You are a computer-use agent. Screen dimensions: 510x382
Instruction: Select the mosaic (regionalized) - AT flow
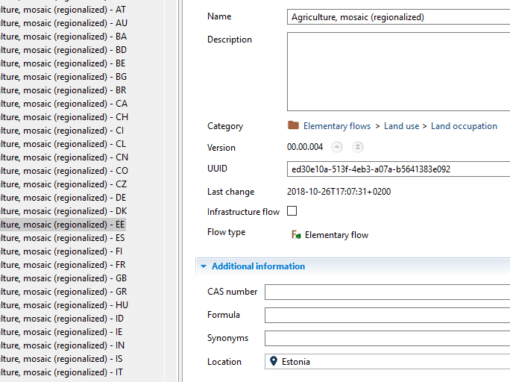coord(63,10)
